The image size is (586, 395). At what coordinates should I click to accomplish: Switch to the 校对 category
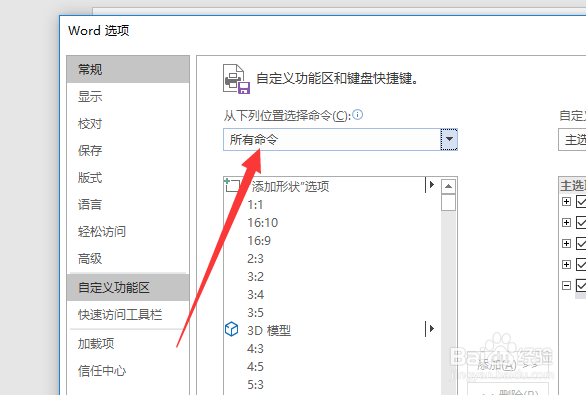[128, 123]
